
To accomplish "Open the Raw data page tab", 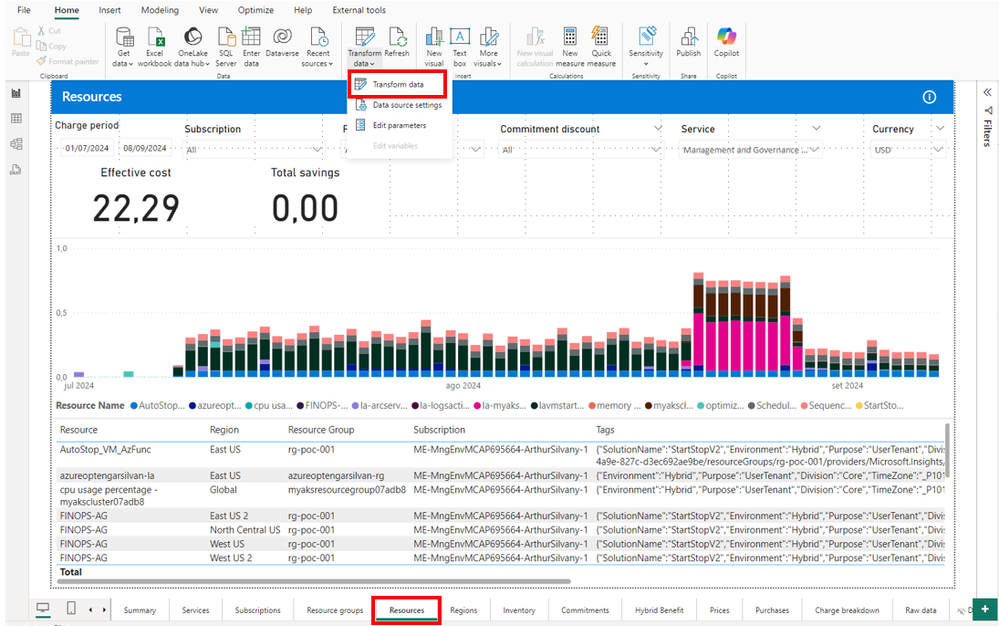I will (921, 610).
